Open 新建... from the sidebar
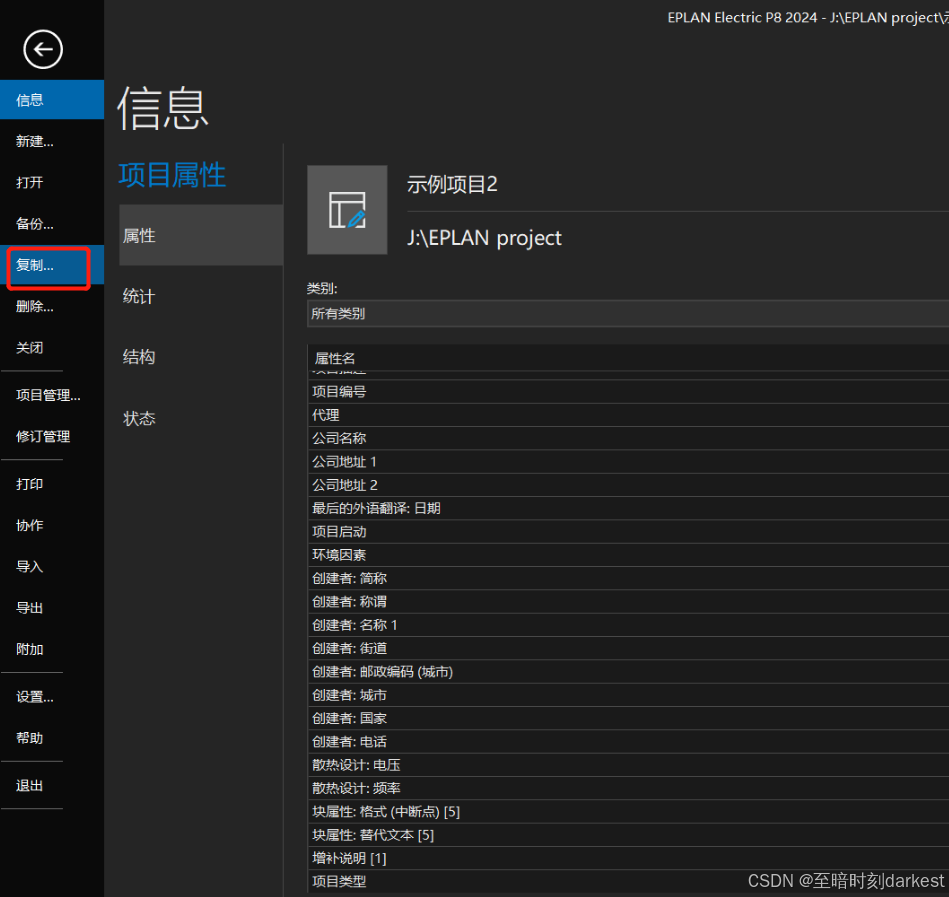 pyautogui.click(x=52, y=141)
